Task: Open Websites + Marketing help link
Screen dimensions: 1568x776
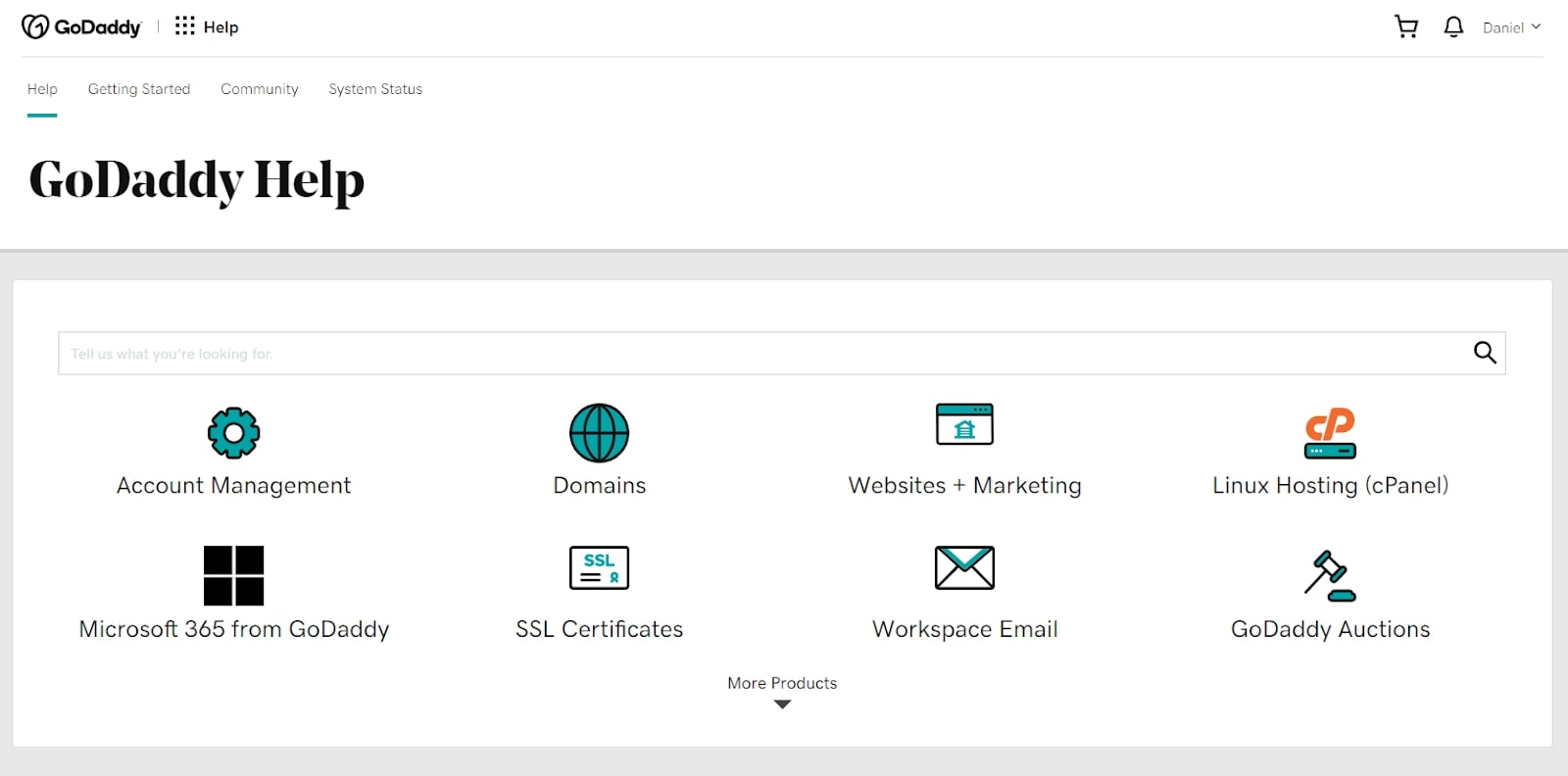Action: click(x=965, y=486)
